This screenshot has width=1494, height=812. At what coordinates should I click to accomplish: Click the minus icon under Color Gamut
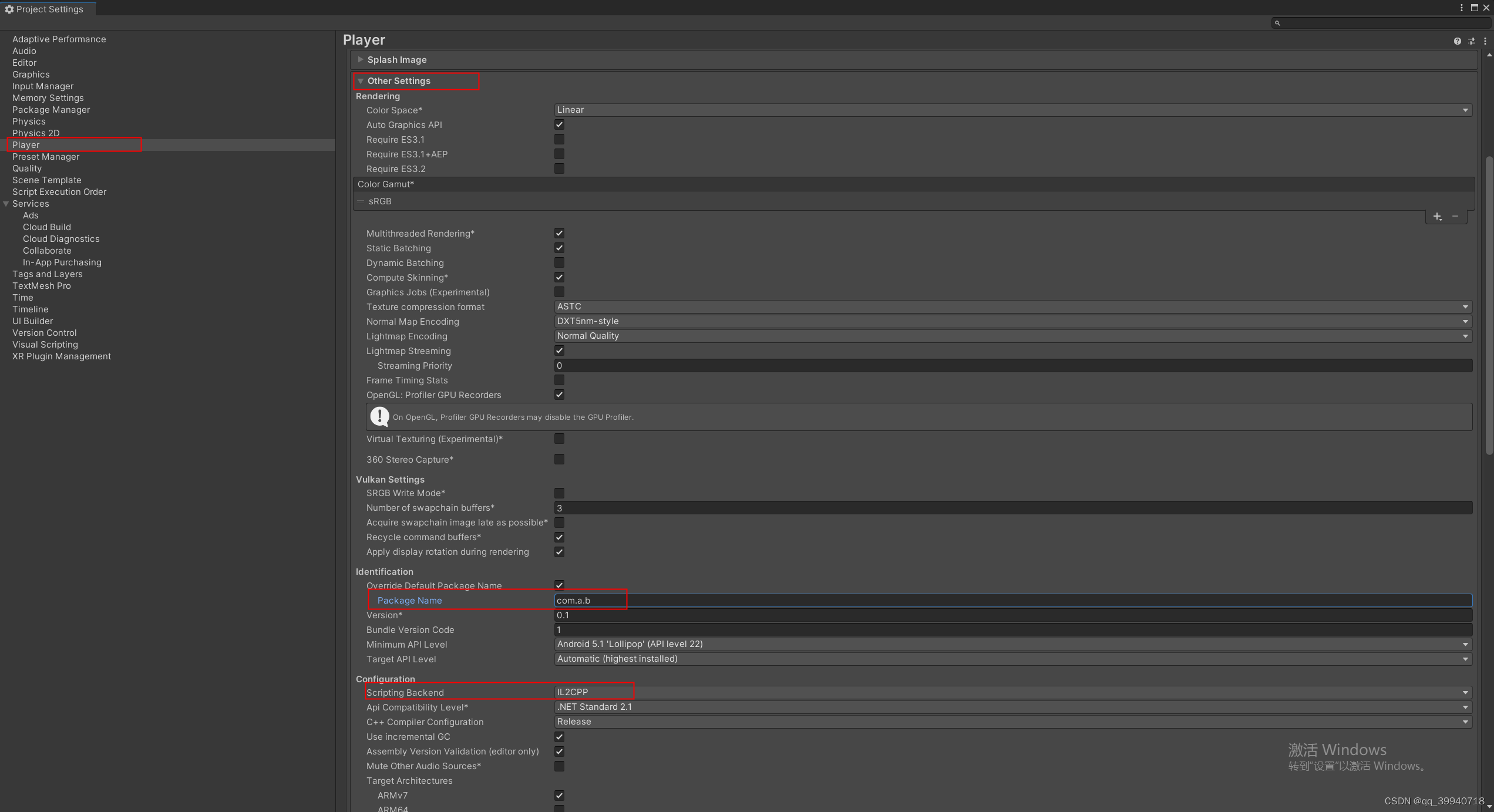[1455, 217]
